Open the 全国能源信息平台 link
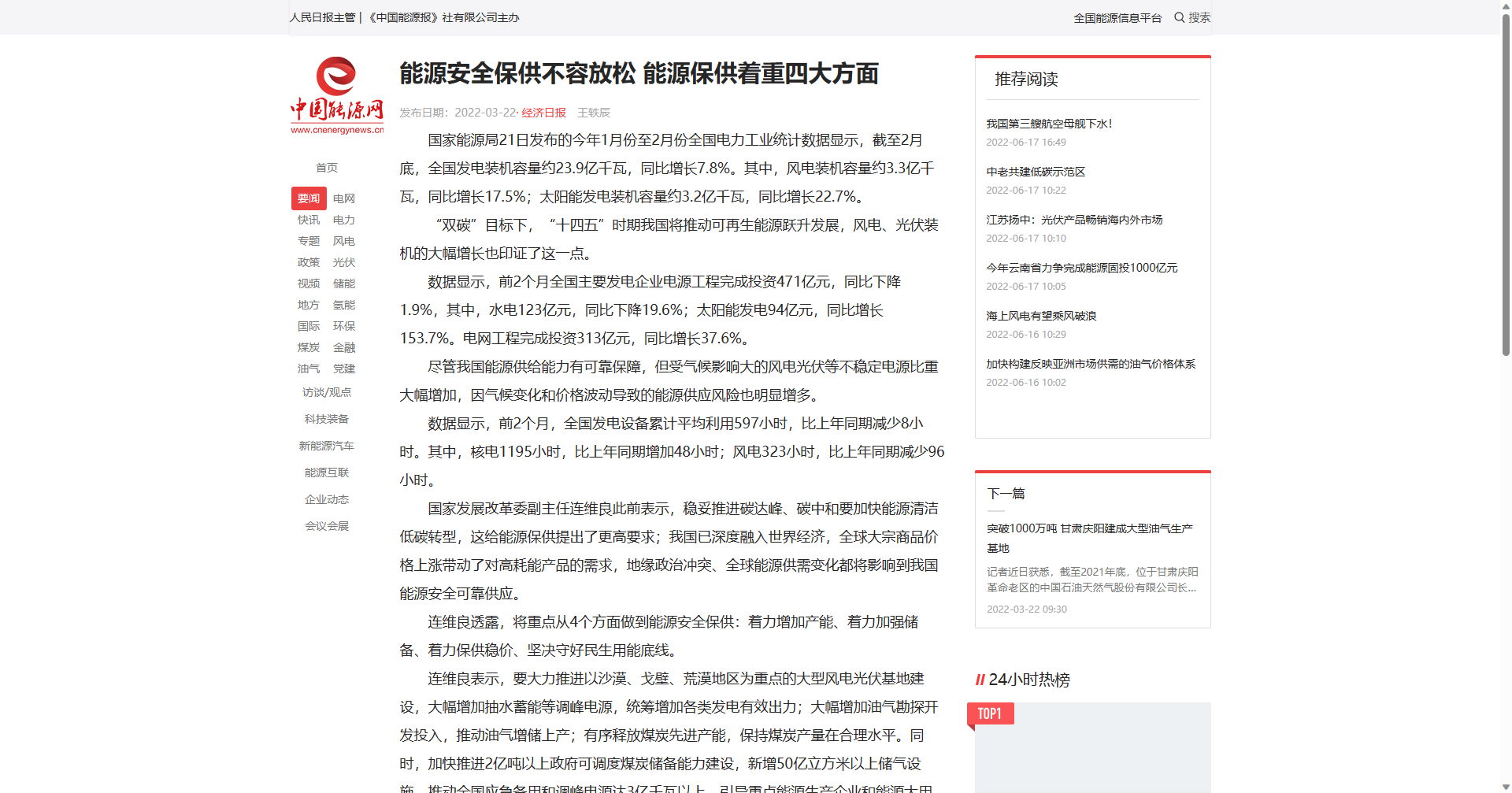The height and width of the screenshot is (793, 1512). 1117,18
